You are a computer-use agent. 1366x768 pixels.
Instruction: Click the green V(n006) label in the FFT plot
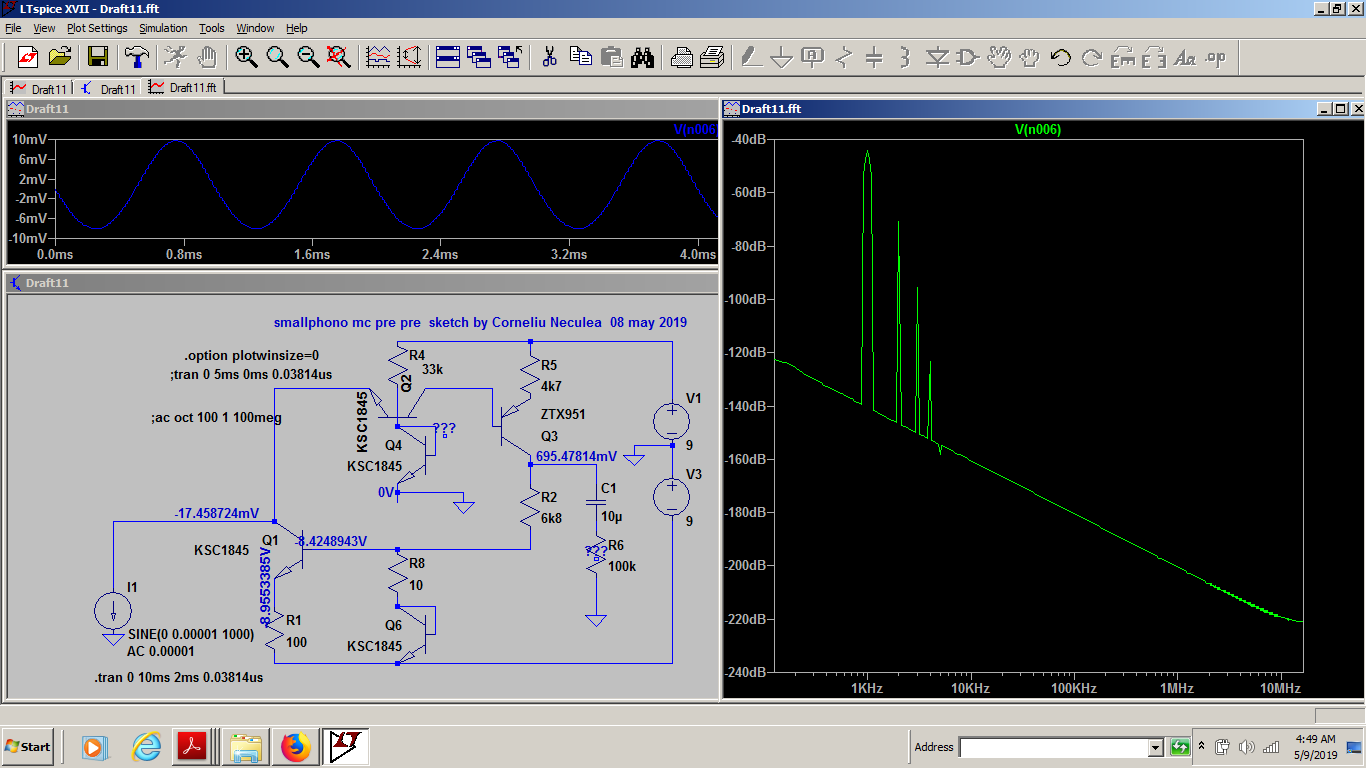(1038, 129)
